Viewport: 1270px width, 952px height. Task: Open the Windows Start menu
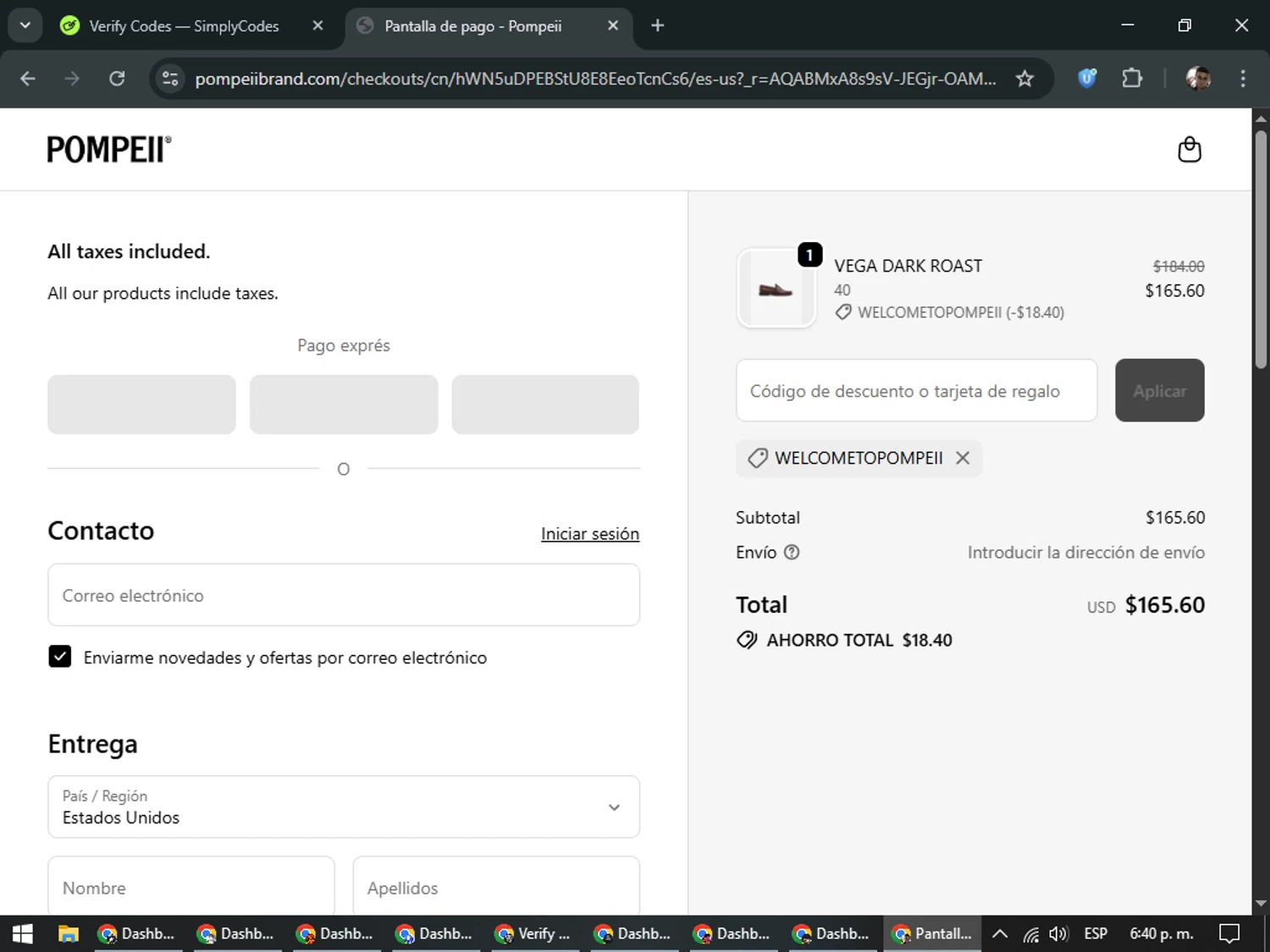tap(23, 933)
